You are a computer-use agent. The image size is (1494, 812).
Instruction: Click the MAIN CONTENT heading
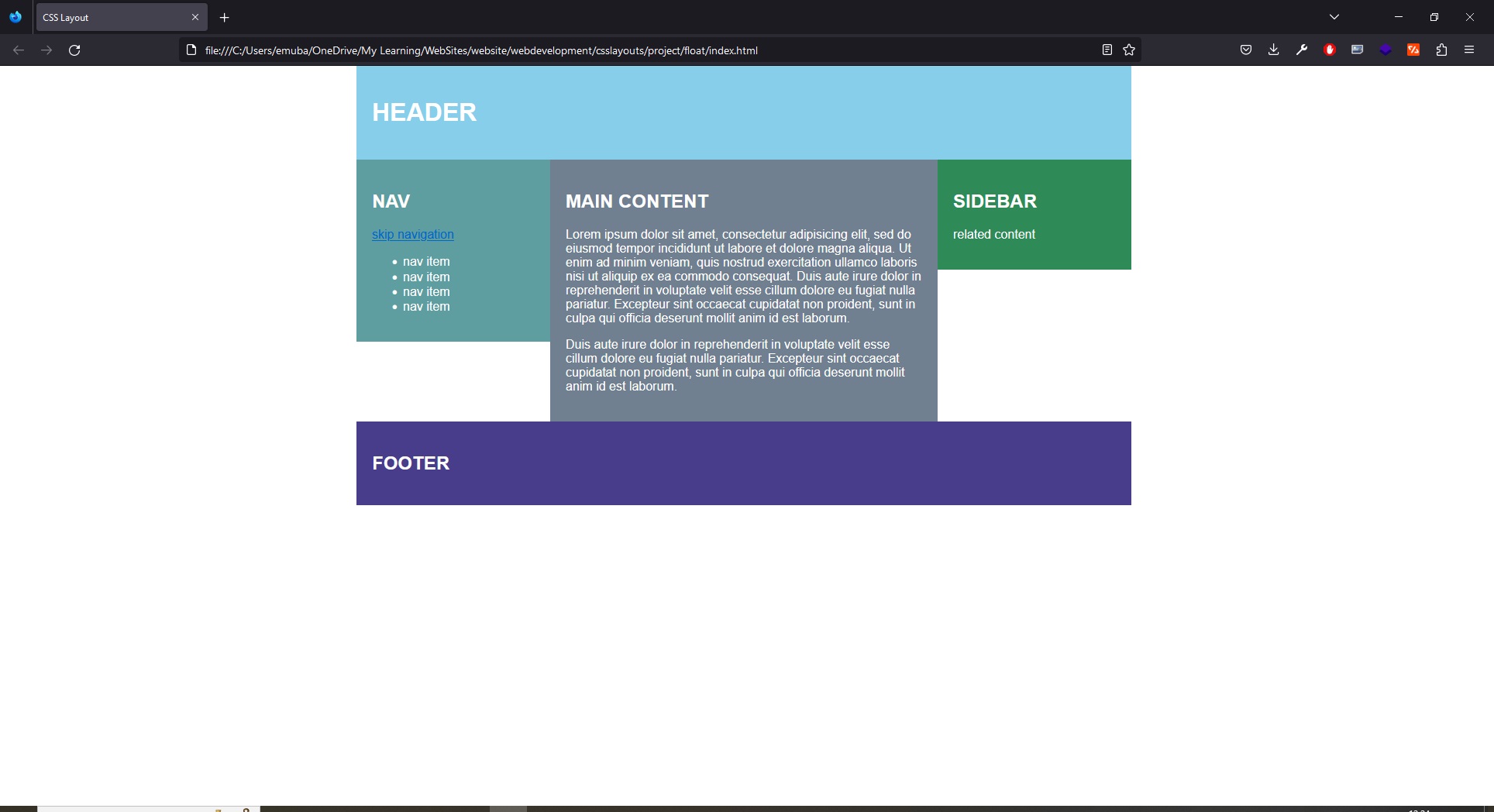[637, 201]
